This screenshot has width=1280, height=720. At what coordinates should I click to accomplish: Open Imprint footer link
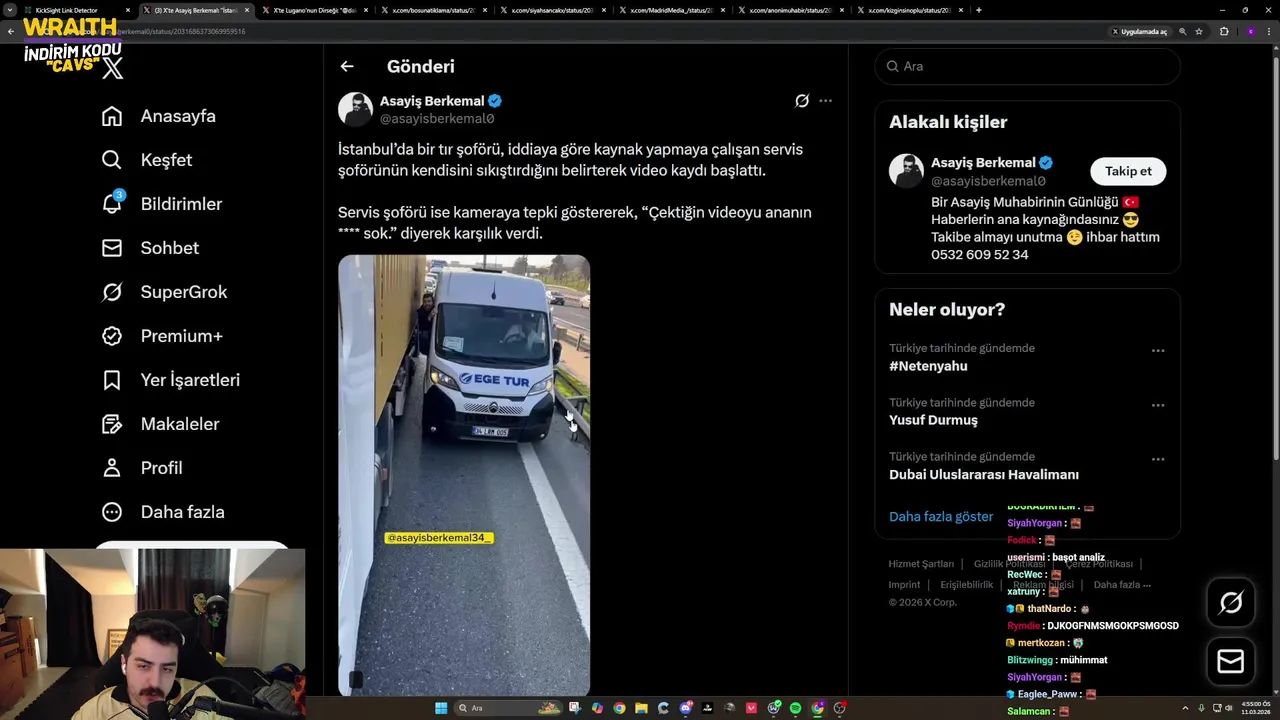tap(904, 585)
